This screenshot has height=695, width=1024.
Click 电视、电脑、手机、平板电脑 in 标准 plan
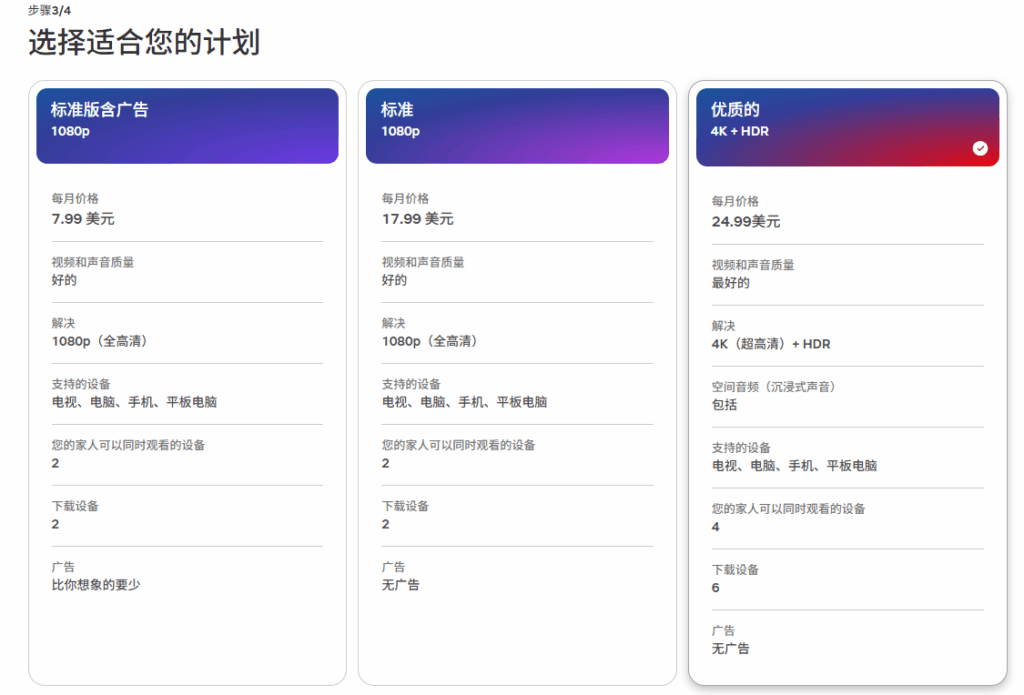coord(464,402)
